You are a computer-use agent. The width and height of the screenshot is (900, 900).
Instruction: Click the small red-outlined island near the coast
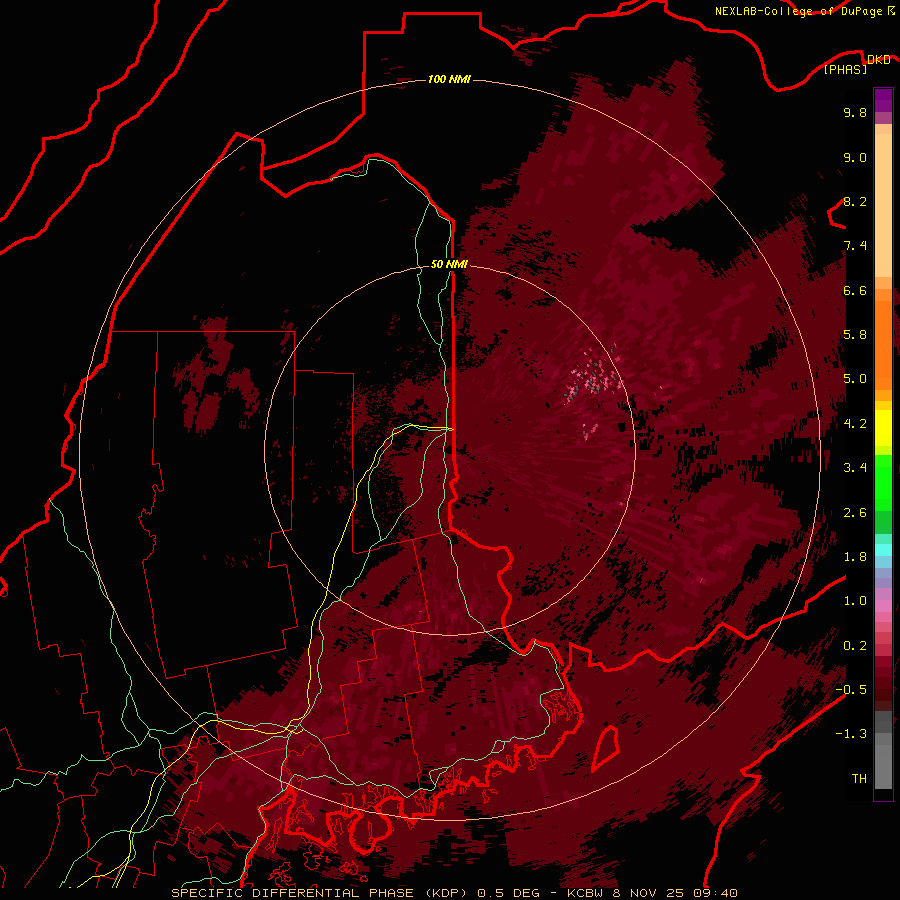tap(606, 747)
